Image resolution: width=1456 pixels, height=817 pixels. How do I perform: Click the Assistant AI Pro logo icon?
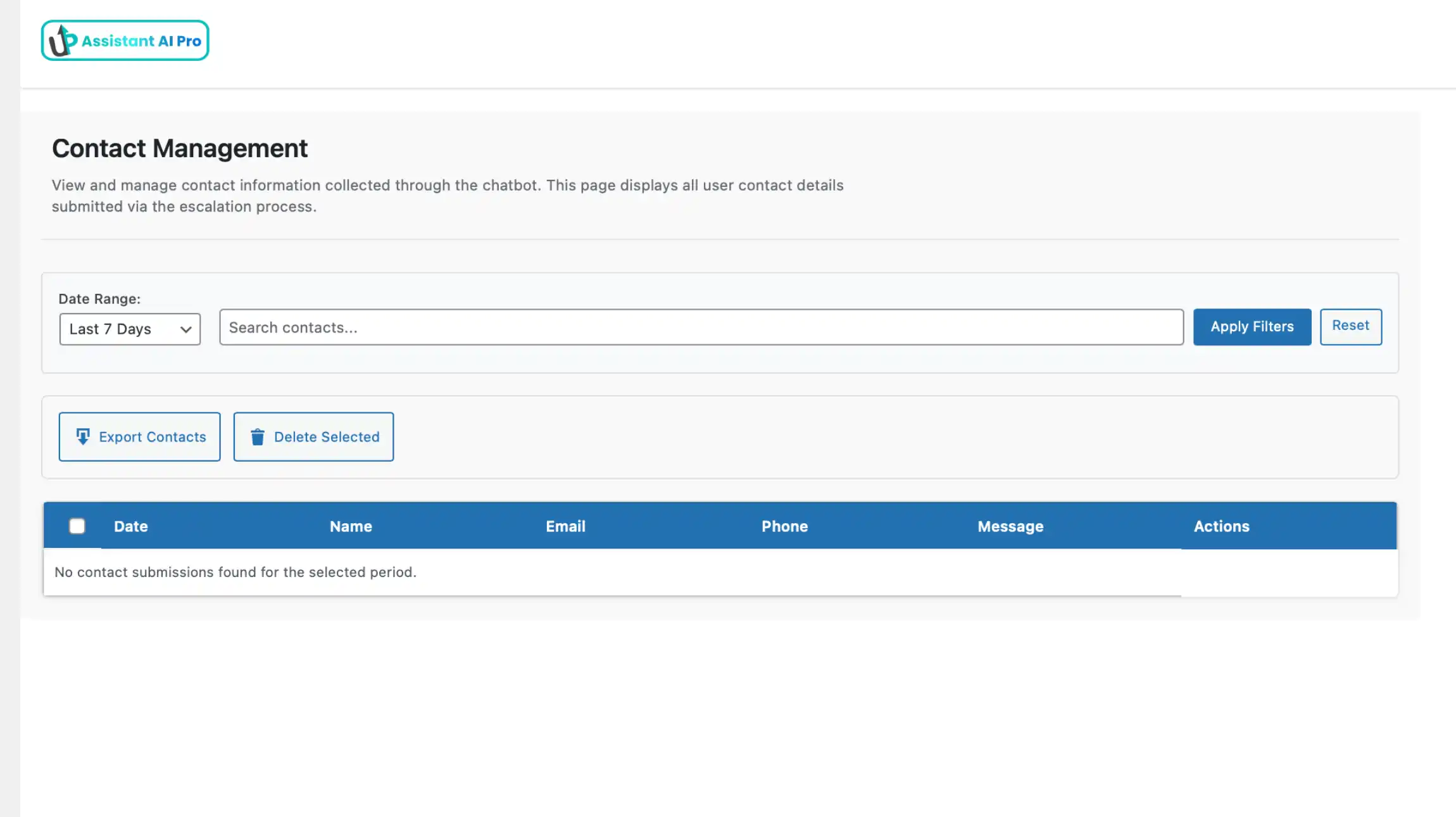(x=61, y=40)
